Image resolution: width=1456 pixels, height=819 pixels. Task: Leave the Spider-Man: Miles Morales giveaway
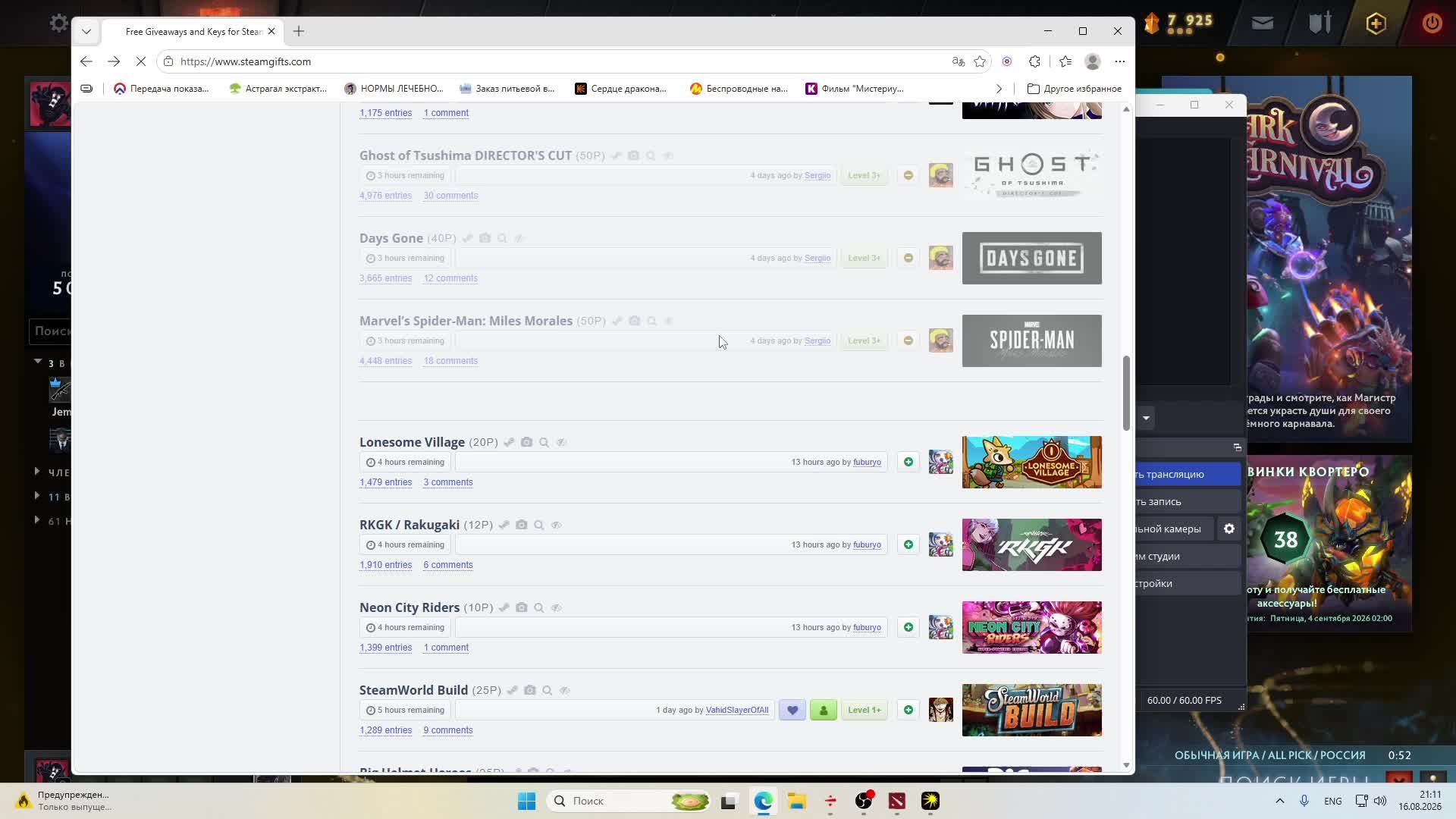pyautogui.click(x=908, y=340)
